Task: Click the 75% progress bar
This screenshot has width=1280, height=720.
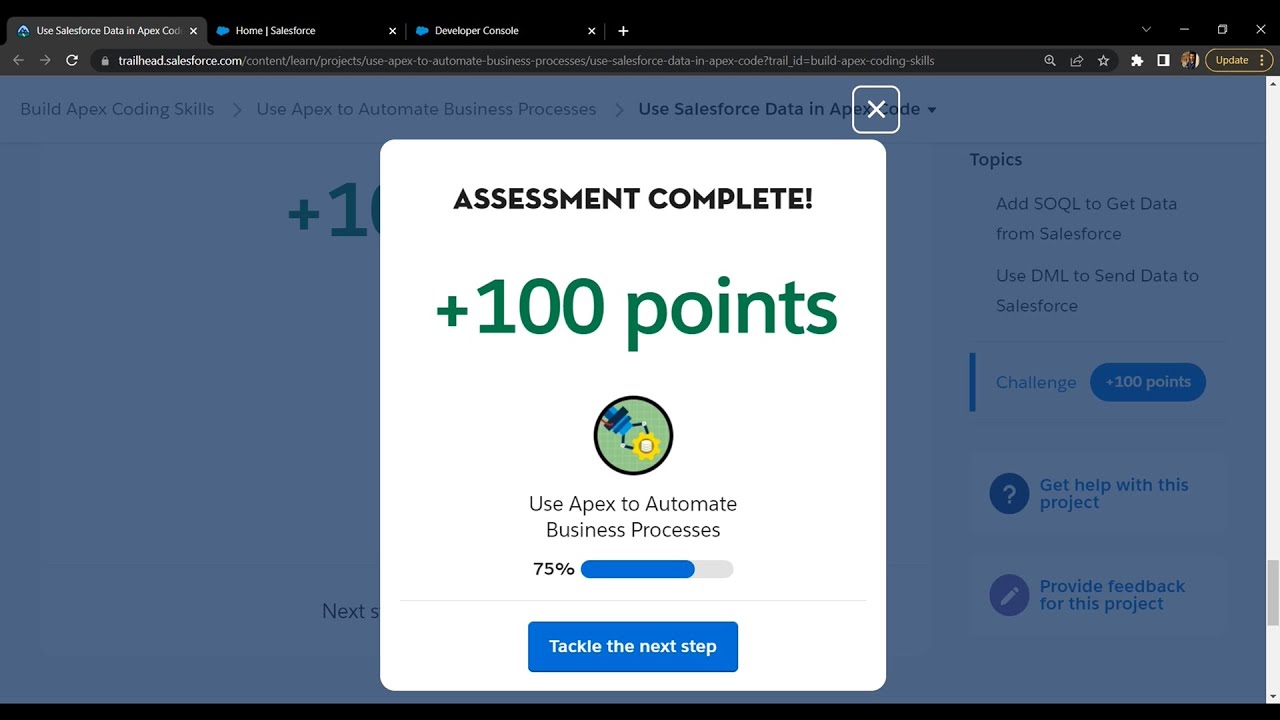Action: click(x=657, y=569)
